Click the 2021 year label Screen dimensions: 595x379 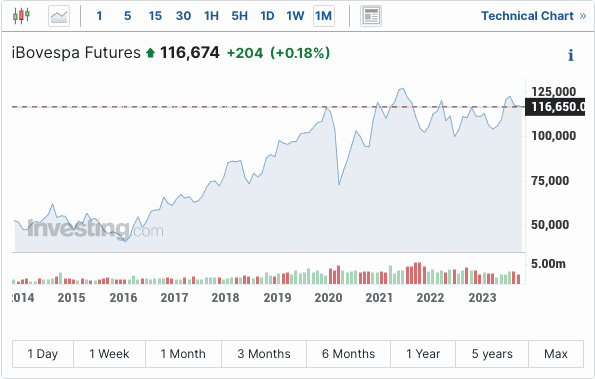pos(379,298)
